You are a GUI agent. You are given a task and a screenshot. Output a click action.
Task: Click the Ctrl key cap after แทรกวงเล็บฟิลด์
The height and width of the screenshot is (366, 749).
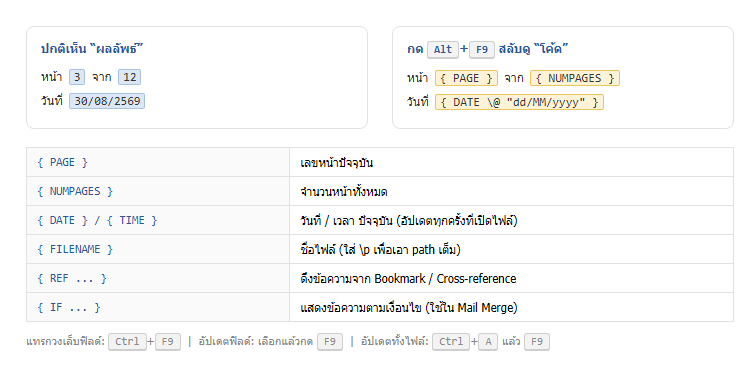pyautogui.click(x=127, y=342)
